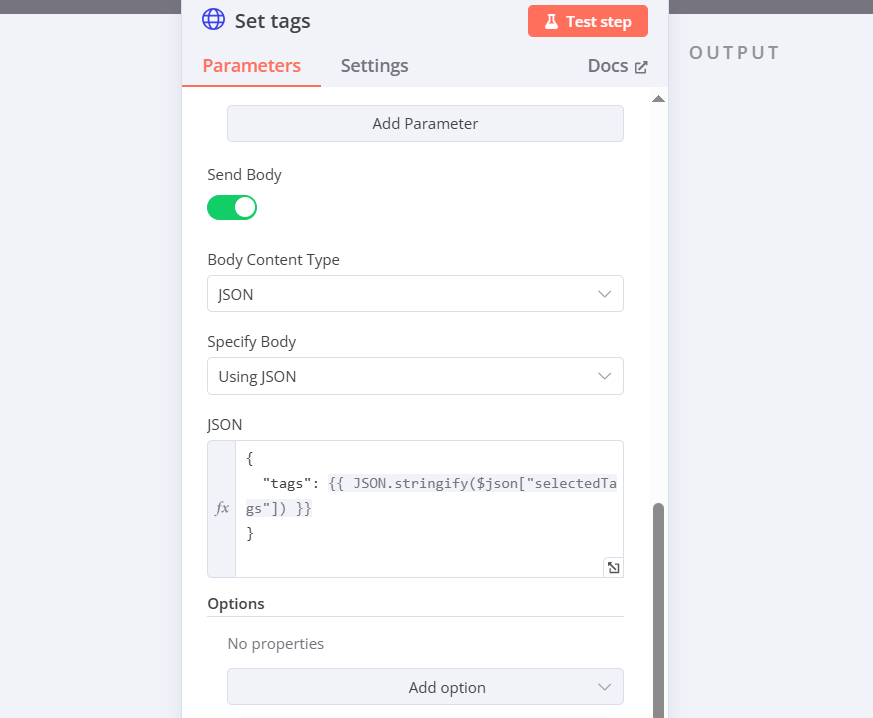Click the fx expression icon beside JSON editor
Image resolution: width=873 pixels, height=718 pixels.
222,508
